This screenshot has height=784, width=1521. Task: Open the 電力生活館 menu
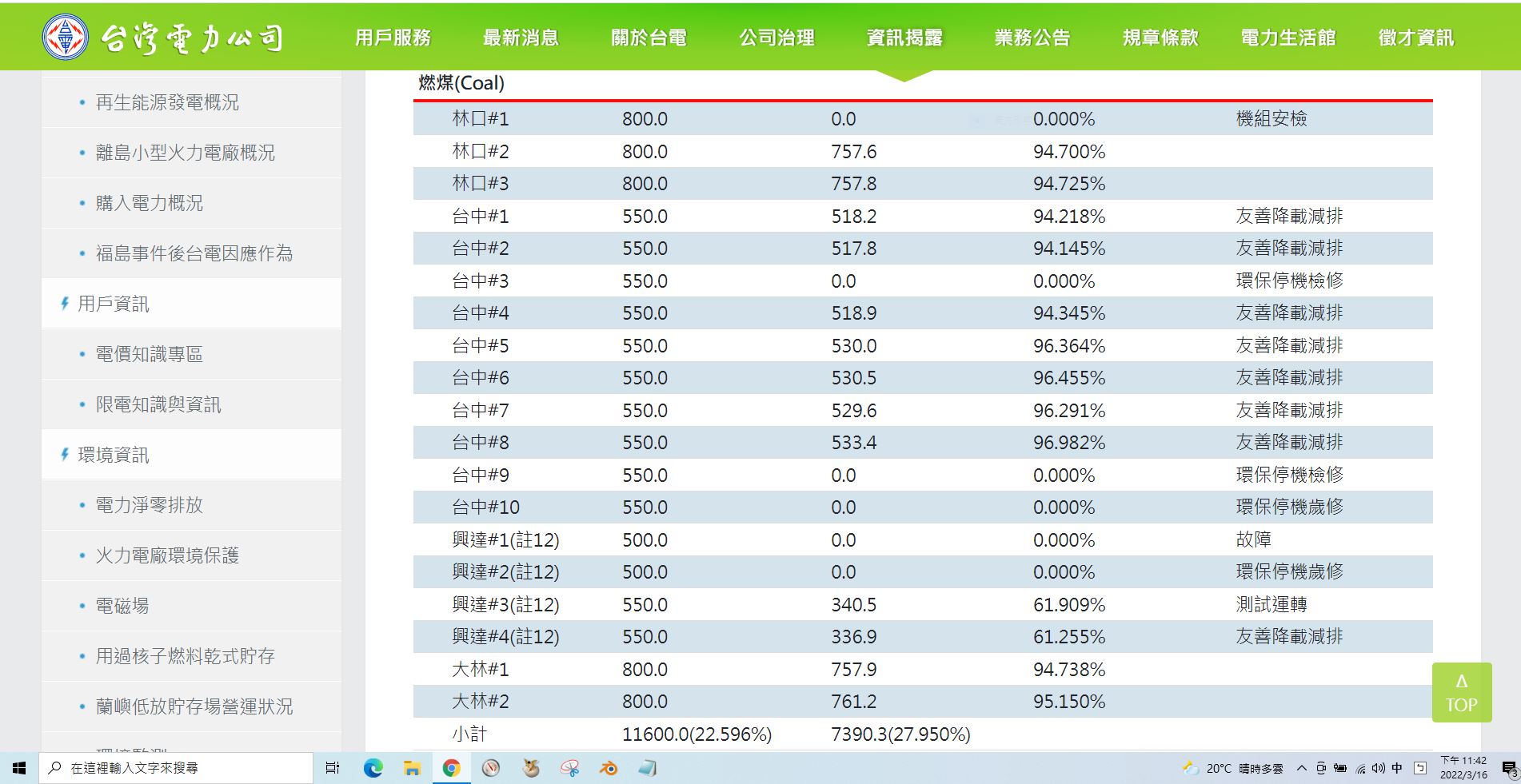tap(1288, 38)
